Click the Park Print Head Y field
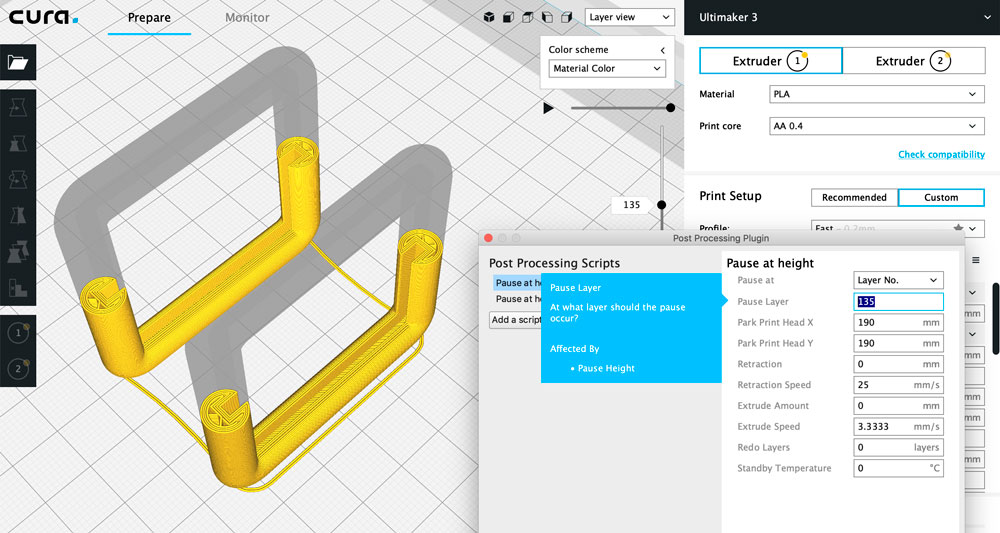This screenshot has width=1000, height=533. coord(898,343)
